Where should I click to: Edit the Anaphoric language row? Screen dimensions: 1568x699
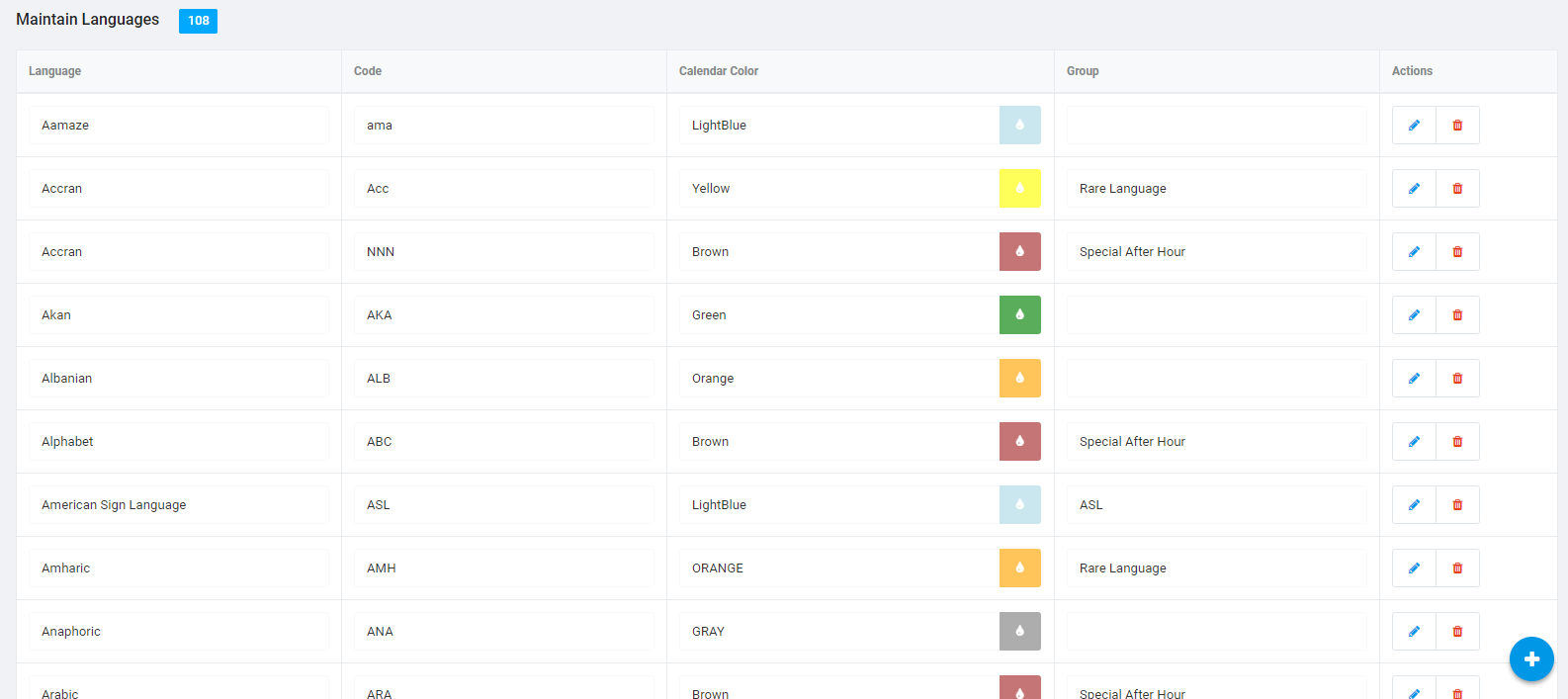click(x=1414, y=632)
